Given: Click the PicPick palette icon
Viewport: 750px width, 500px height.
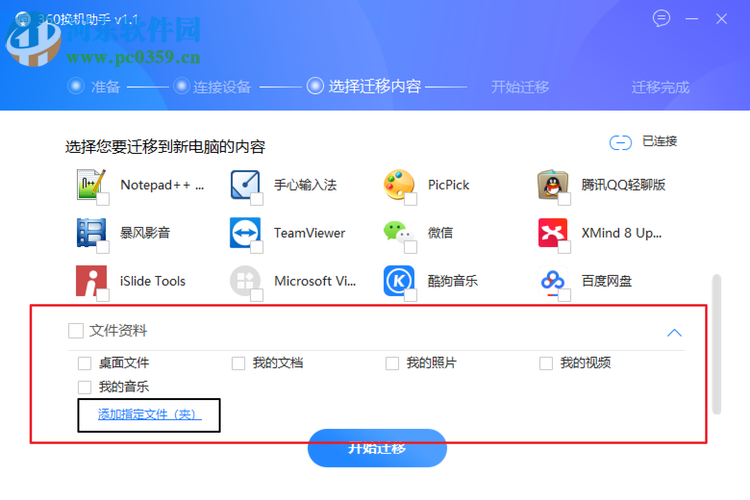Looking at the screenshot, I should [399, 184].
